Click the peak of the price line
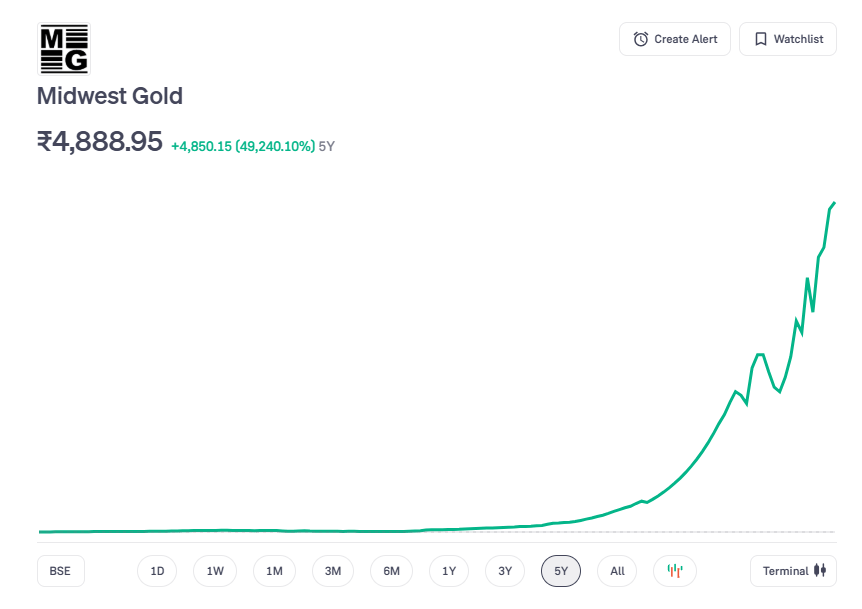Screen dimensions: 862x609 834,203
